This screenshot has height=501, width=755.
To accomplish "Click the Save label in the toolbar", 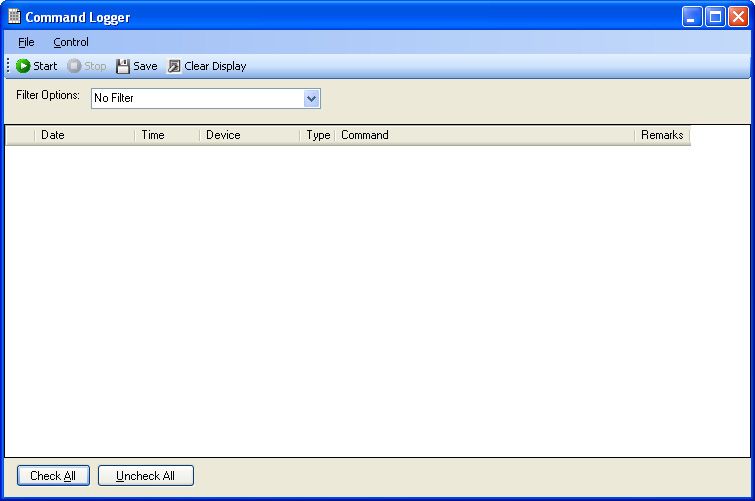I will [x=145, y=66].
